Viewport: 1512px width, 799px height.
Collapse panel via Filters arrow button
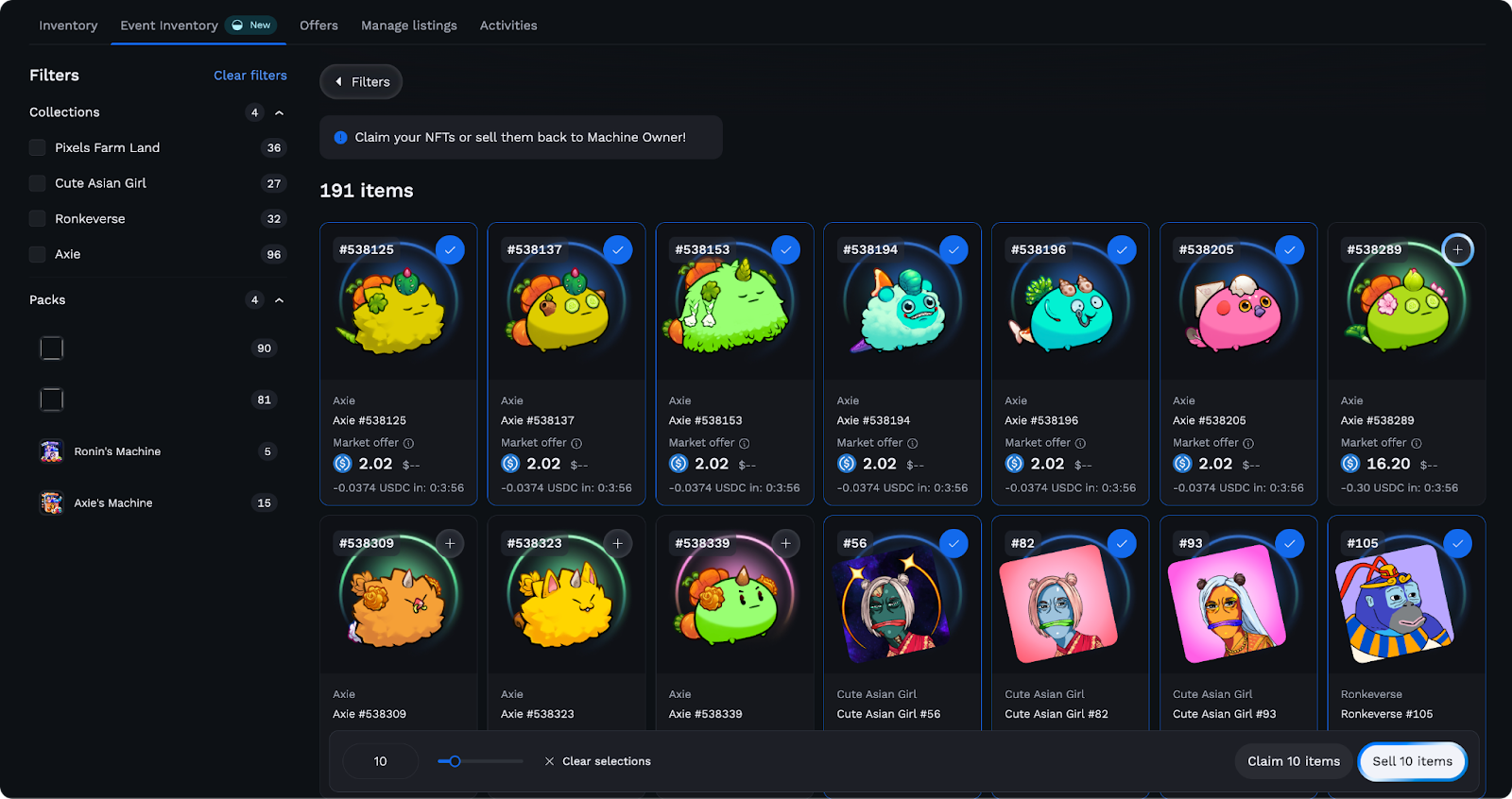coord(361,82)
